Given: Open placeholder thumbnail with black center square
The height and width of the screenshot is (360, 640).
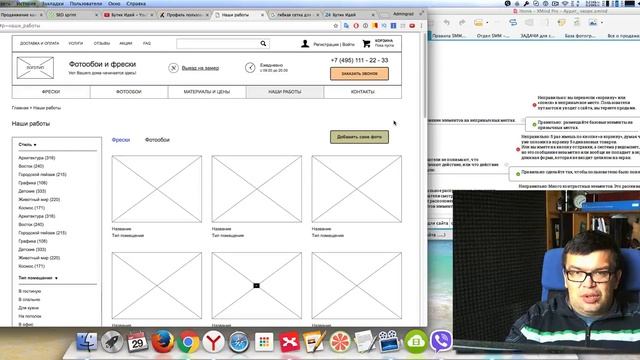Looking at the screenshot, I should point(257,285).
